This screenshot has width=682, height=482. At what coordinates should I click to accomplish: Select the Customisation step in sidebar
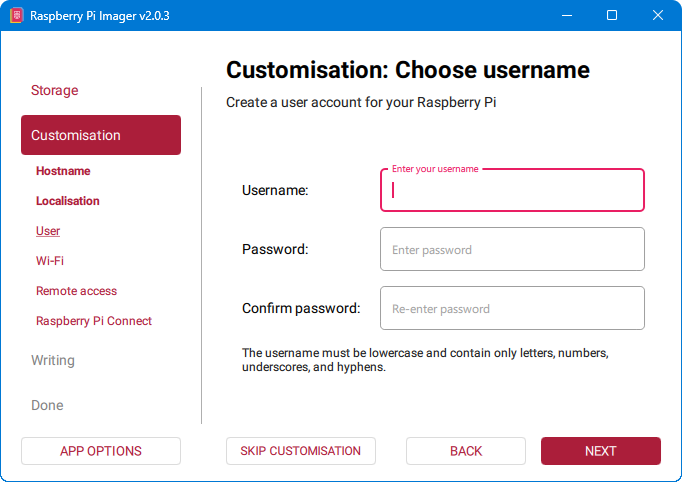tap(100, 135)
